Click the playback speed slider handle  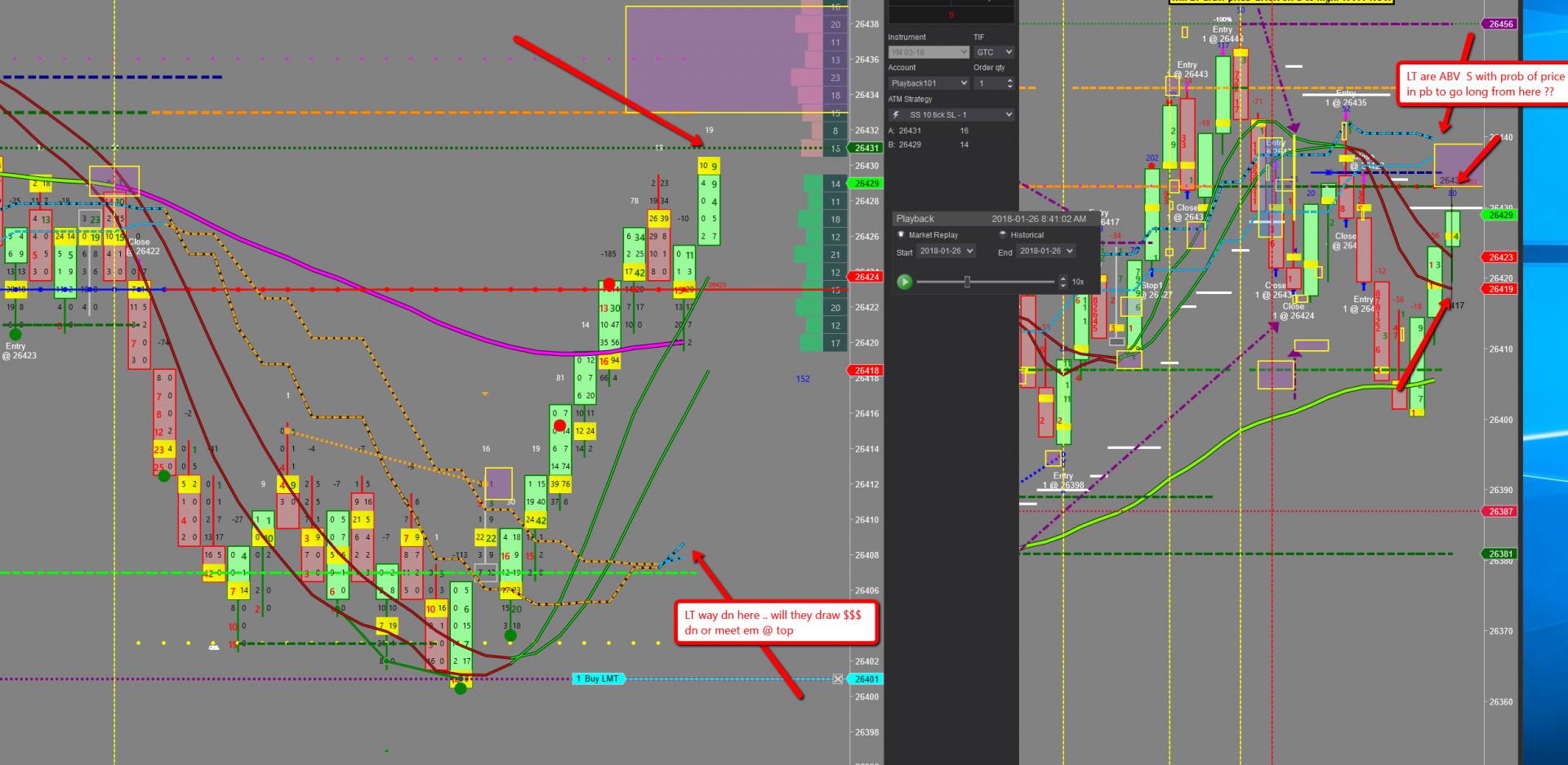pyautogui.click(x=968, y=282)
